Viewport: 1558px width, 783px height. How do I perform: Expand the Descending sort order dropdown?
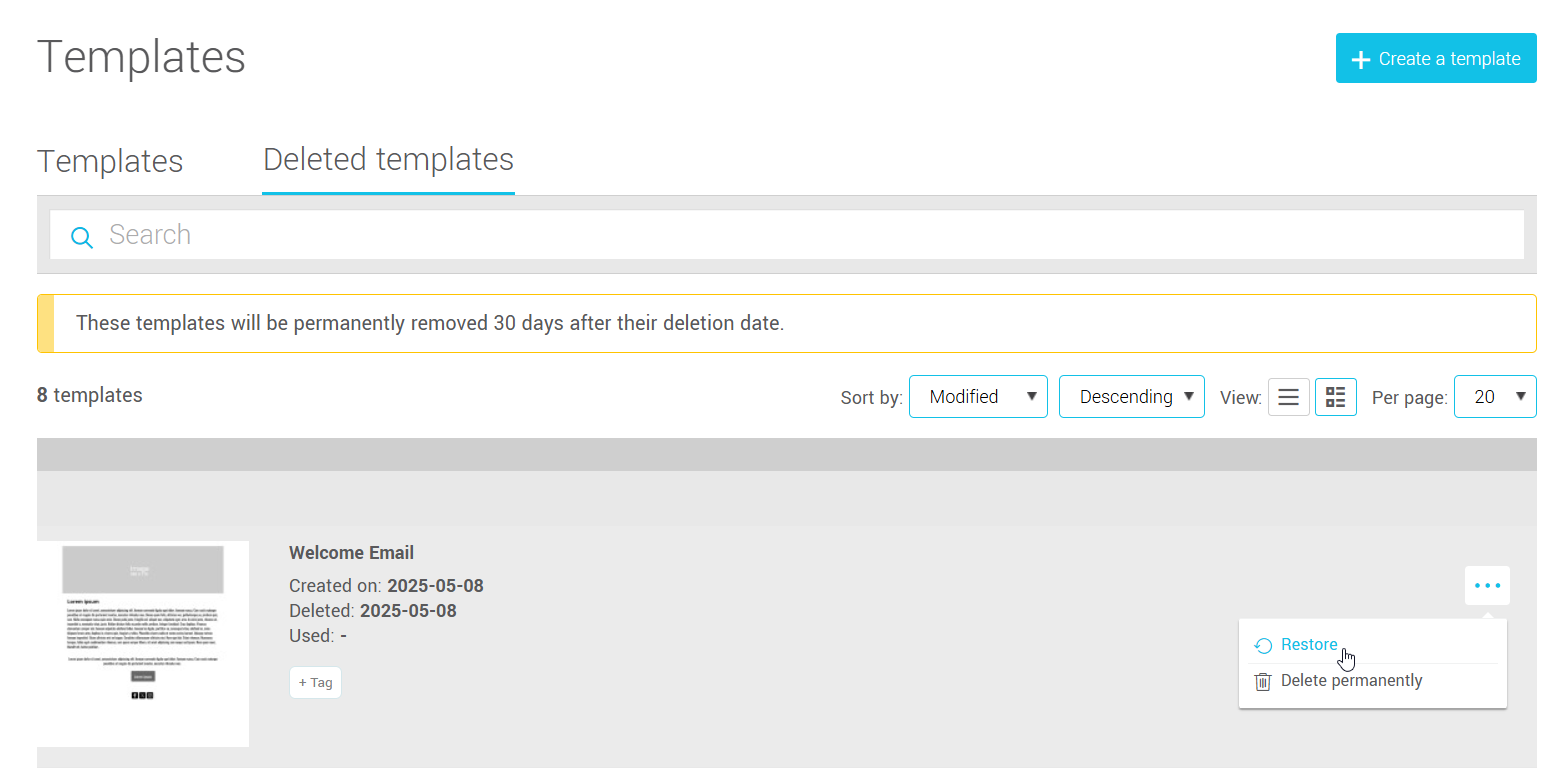(1131, 397)
